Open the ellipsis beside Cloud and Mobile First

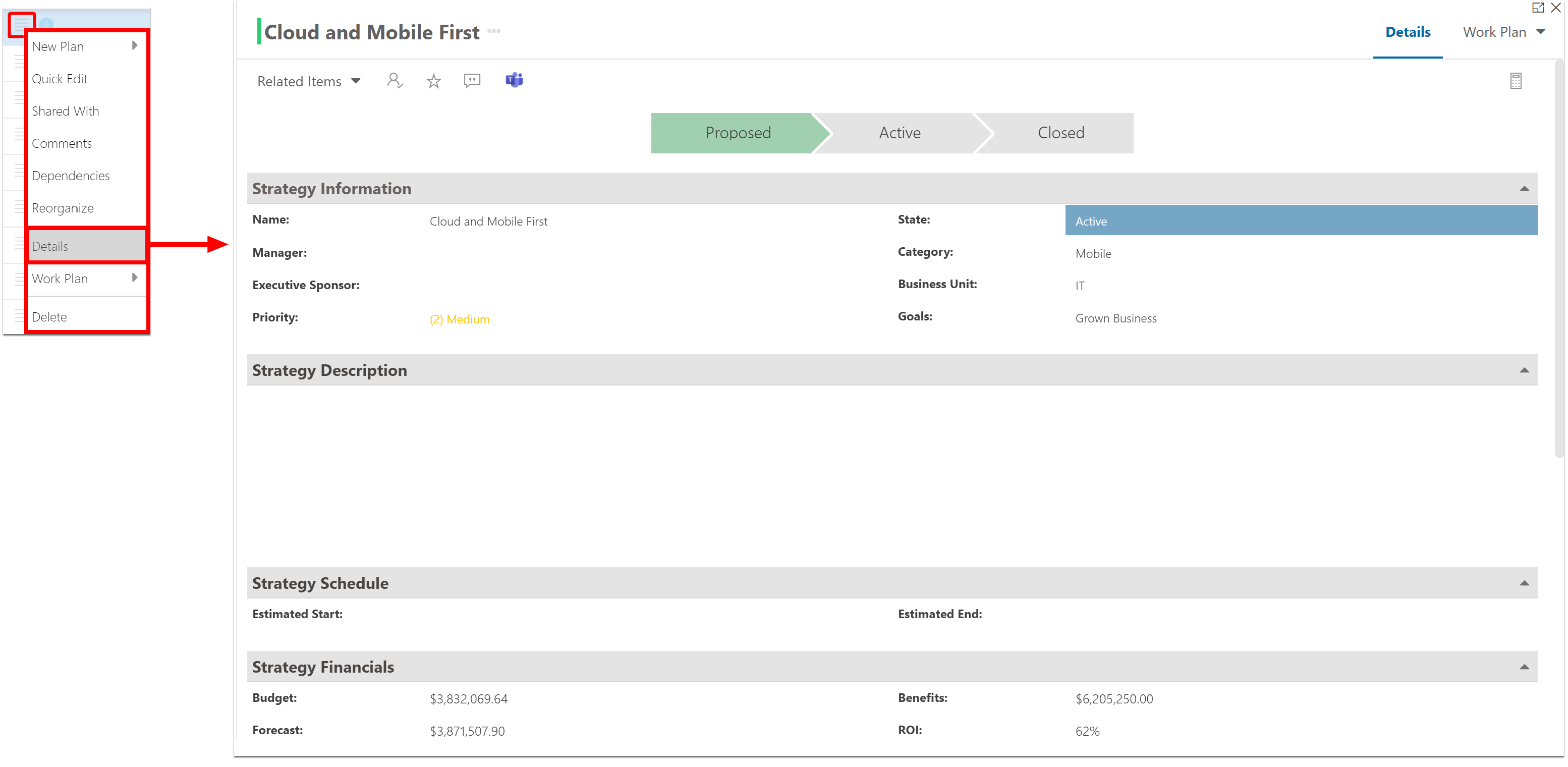[493, 31]
